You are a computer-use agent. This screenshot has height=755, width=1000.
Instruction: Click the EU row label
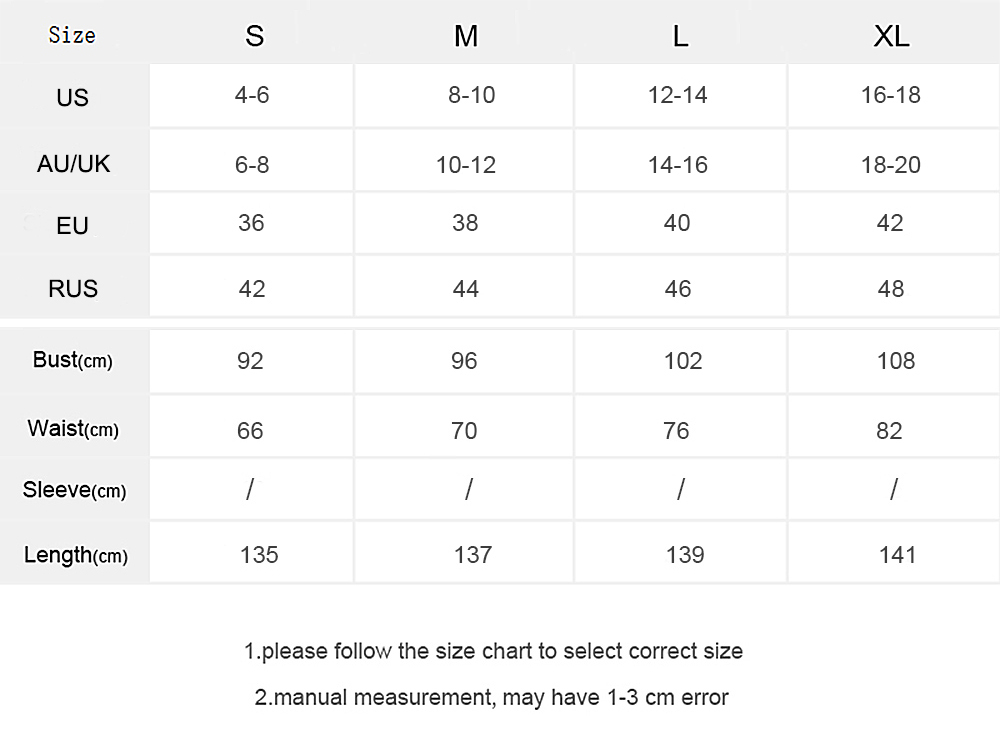click(x=72, y=226)
